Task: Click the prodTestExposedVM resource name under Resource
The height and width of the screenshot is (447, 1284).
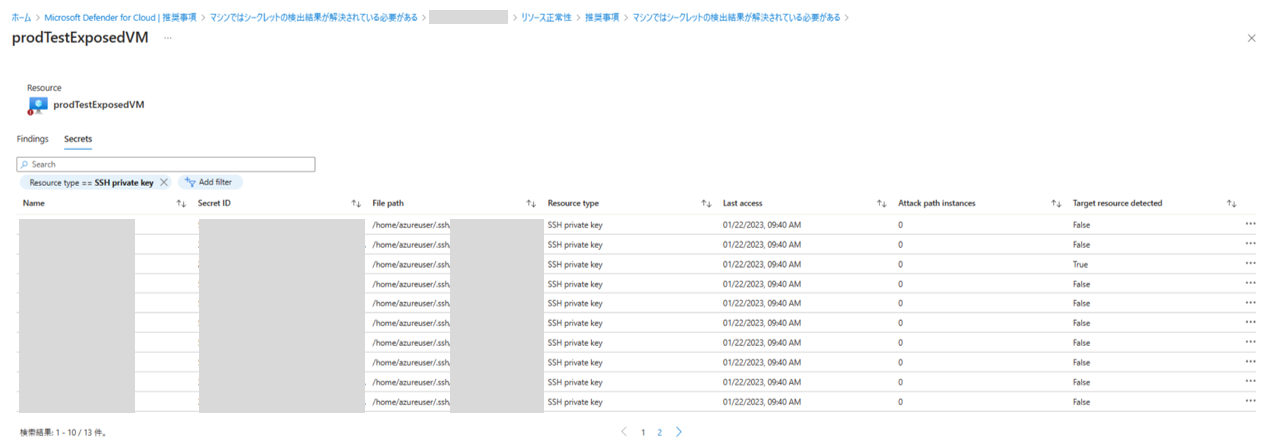Action: [x=99, y=105]
